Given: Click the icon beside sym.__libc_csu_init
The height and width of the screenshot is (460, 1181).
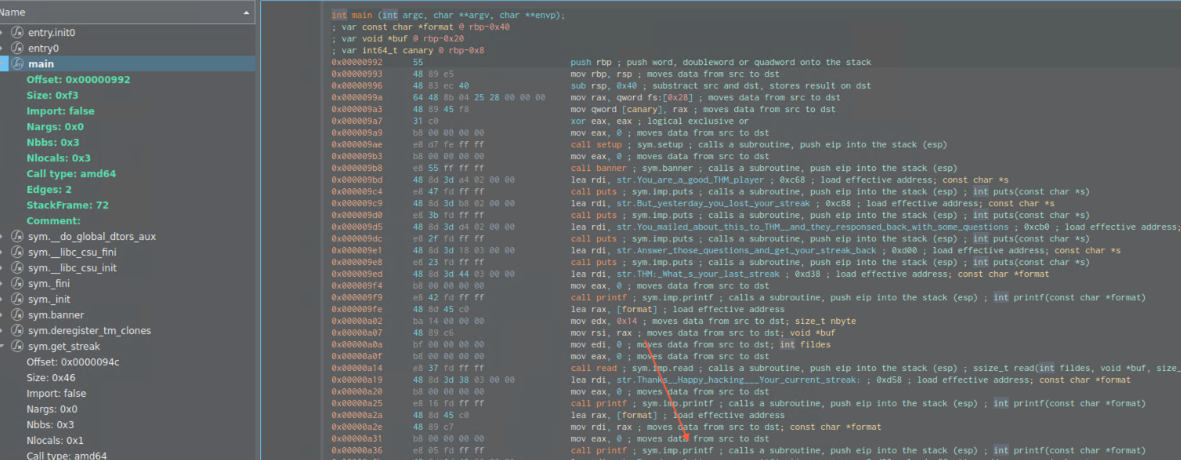Looking at the screenshot, I should click(x=17, y=268).
